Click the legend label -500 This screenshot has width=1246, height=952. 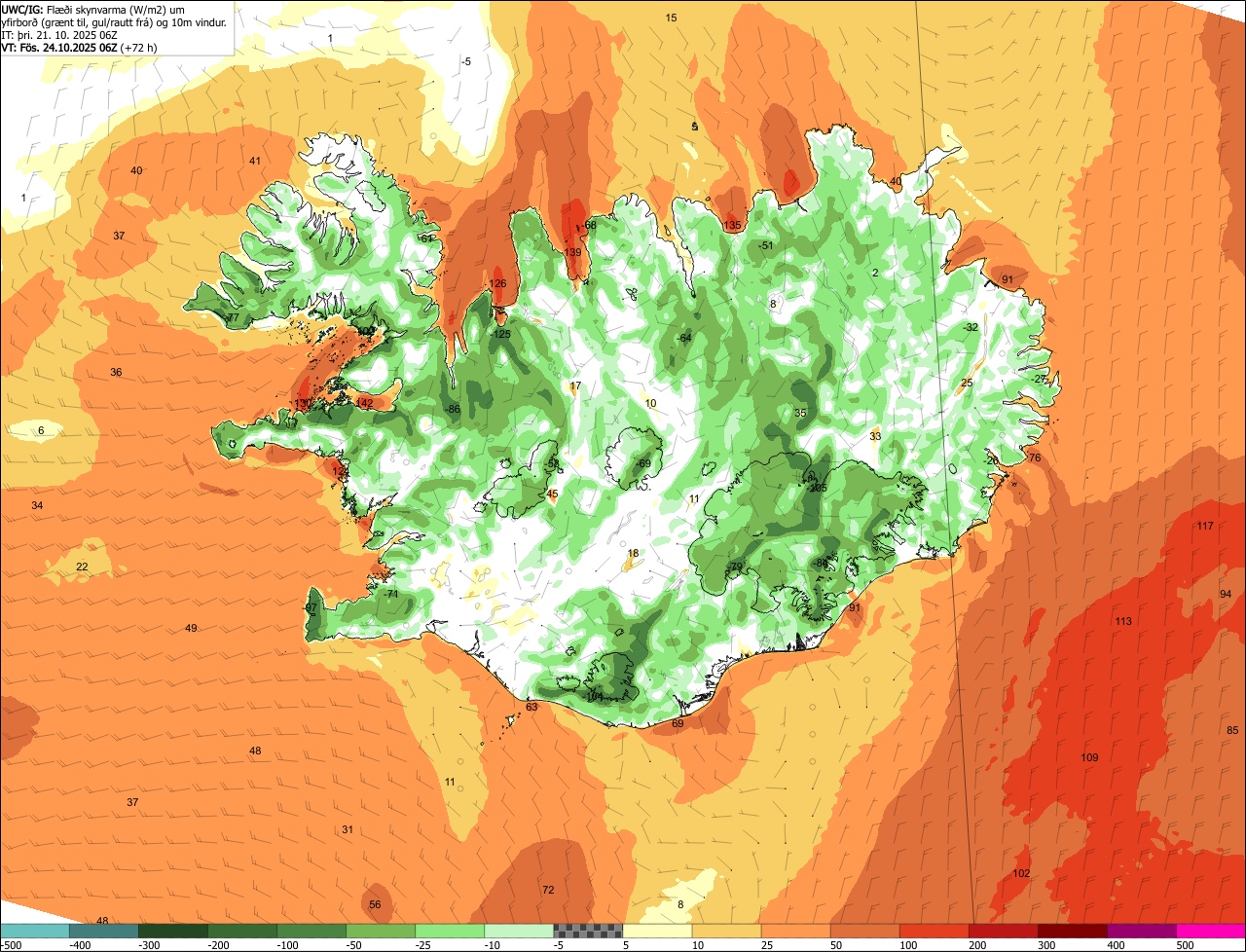[x=10, y=945]
